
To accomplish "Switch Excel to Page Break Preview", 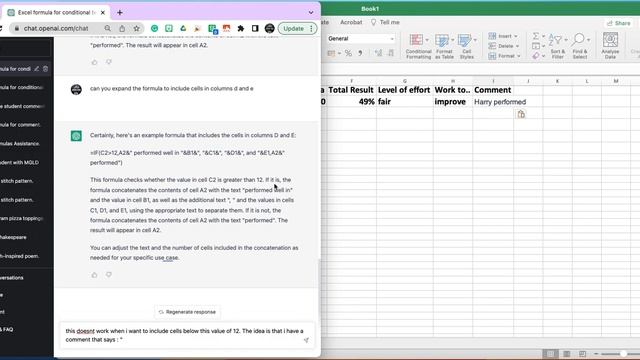I will pos(582,354).
